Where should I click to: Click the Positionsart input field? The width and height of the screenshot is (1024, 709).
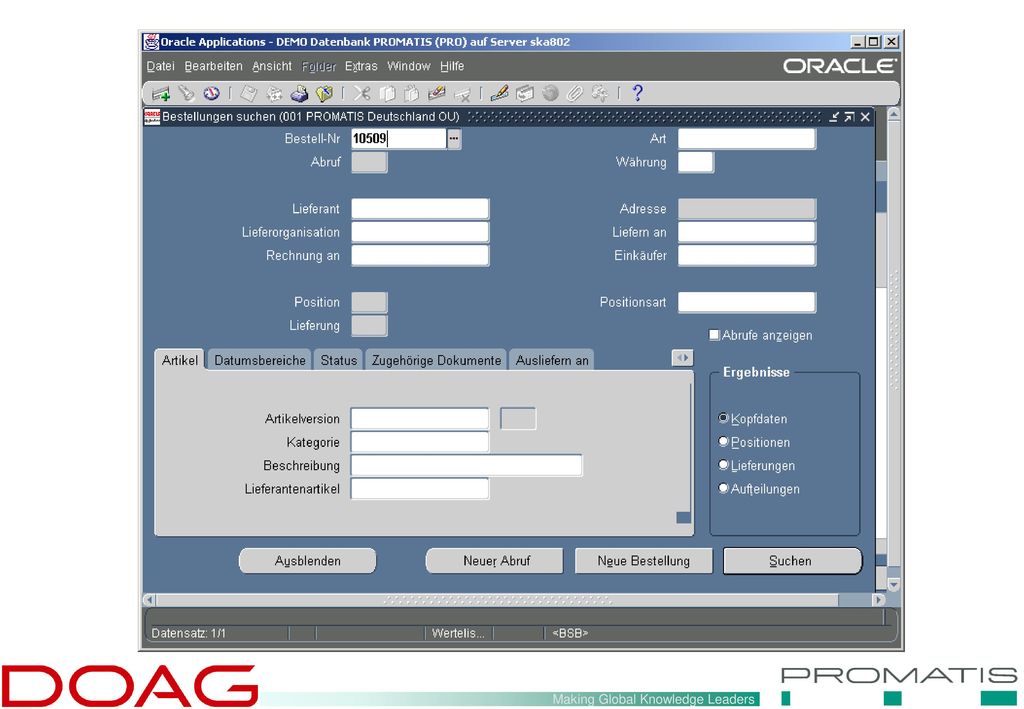746,302
